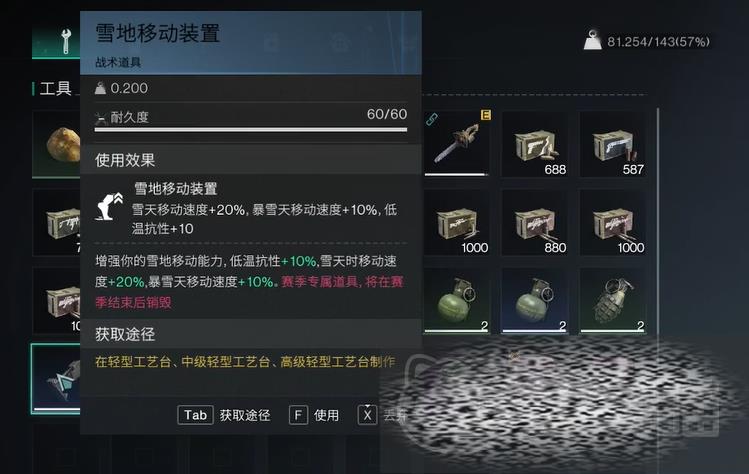Click the yellow ore rock item

pyautogui.click(x=56, y=144)
